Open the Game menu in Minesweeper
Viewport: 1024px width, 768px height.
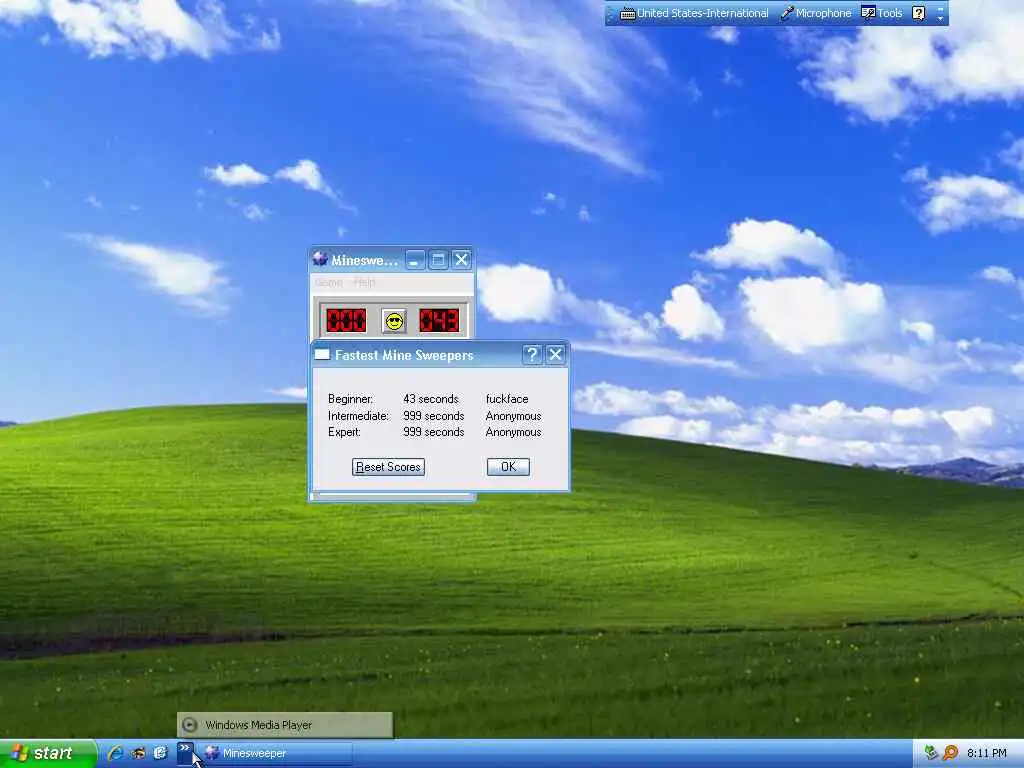pos(328,282)
